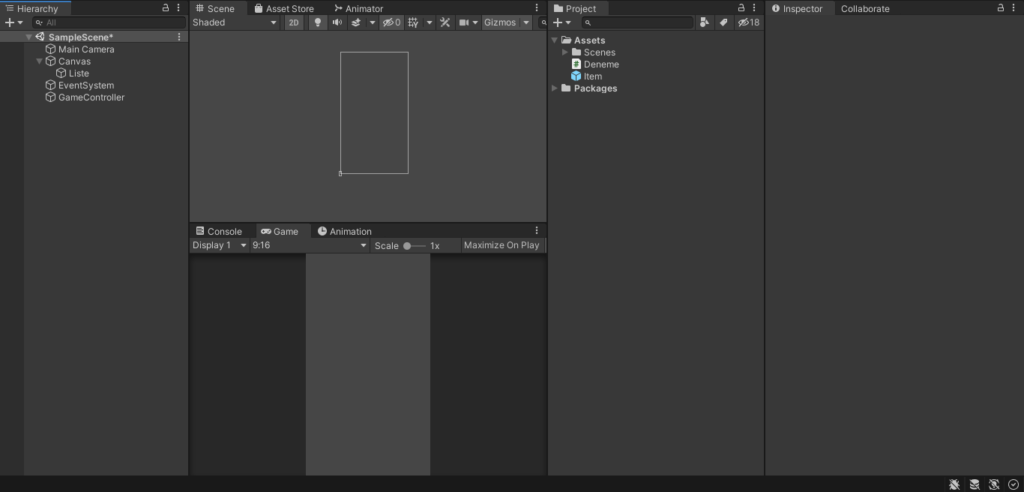Toggle hidden packages visibility in Project panel
Screen dimensions: 1024x492
tap(748, 22)
